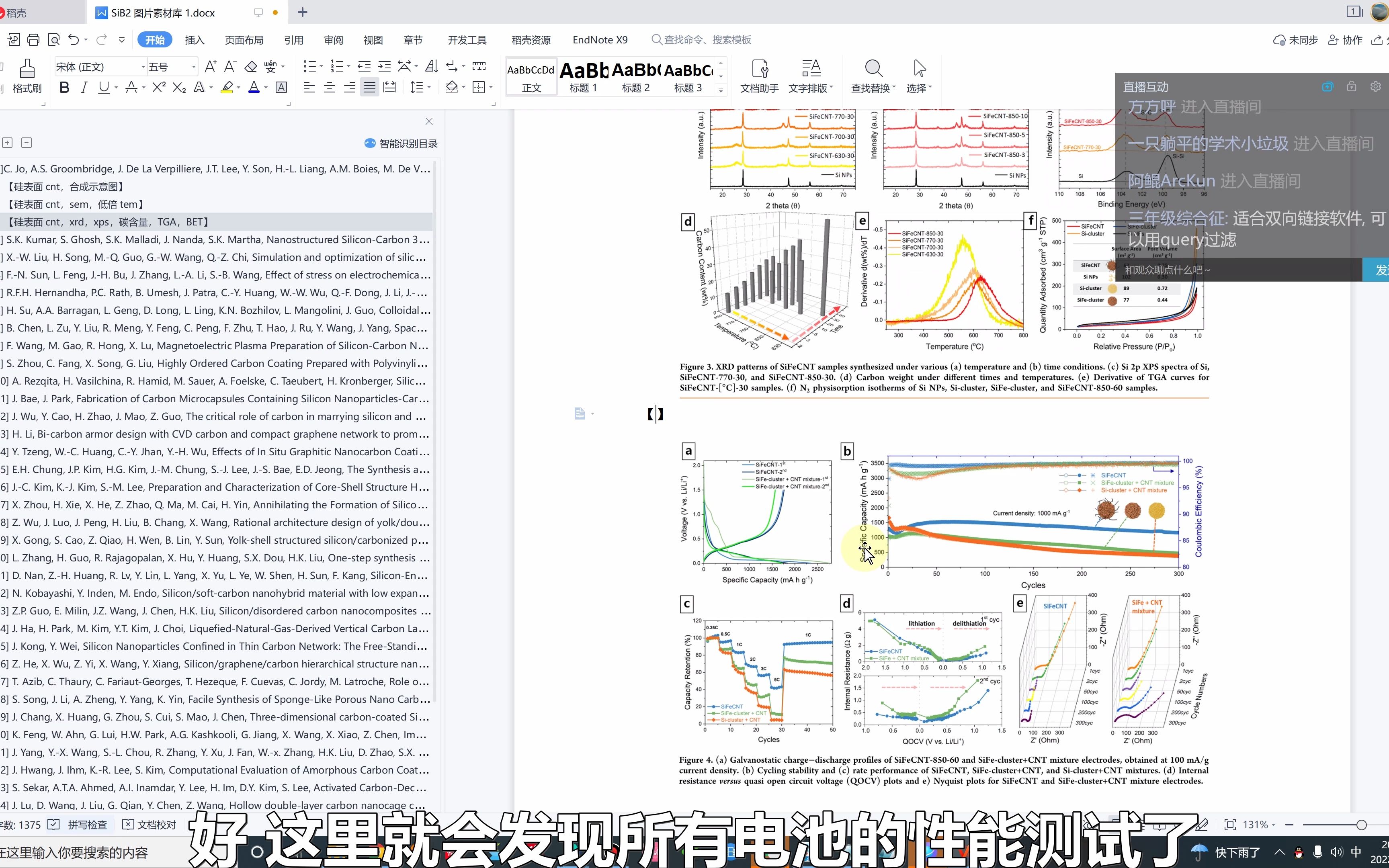The image size is (1389, 868).
Task: Expand bullet list options
Action: [x=321, y=67]
